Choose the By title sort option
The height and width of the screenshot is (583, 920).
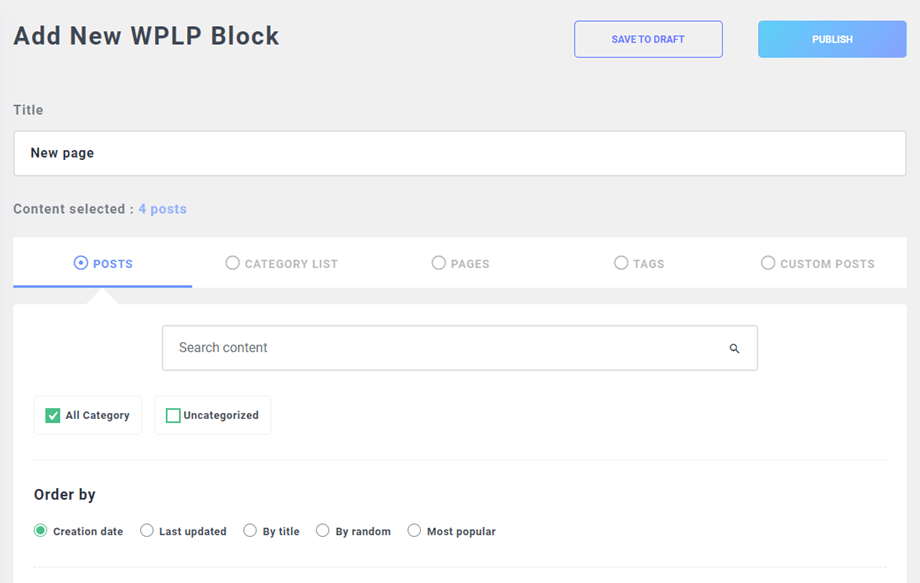(250, 531)
